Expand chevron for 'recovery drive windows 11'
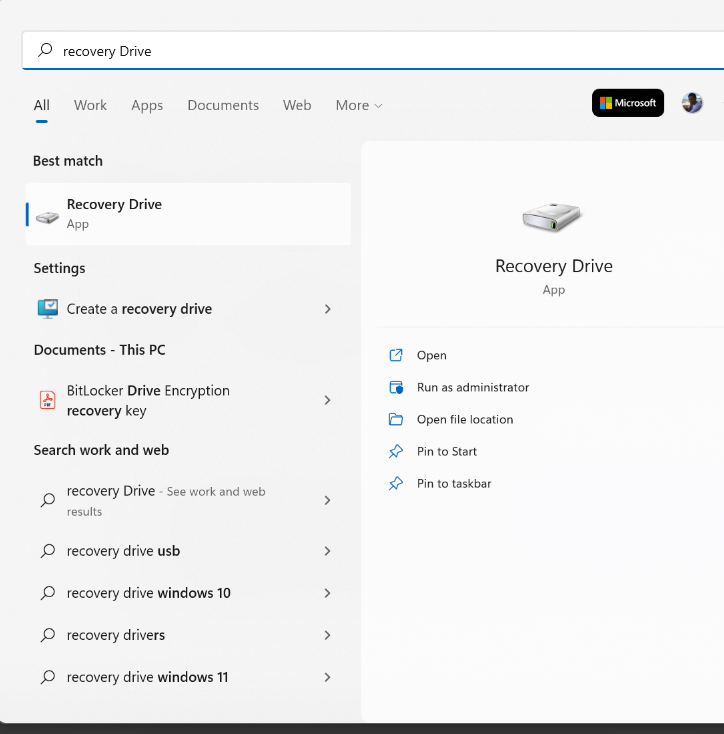 pyautogui.click(x=328, y=677)
